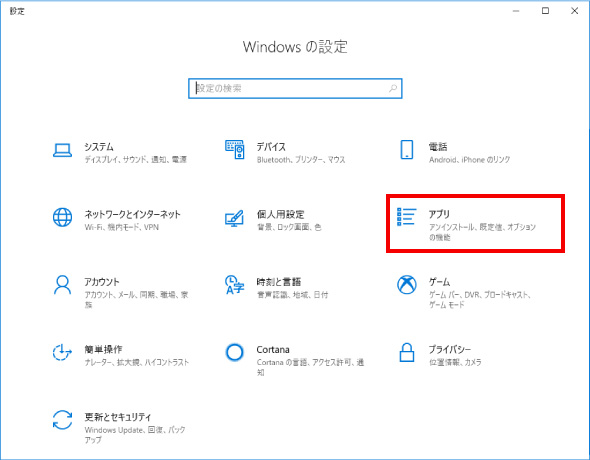590x460 pixels.
Task: Open ネットワークとインターネット title
Action: [132, 214]
